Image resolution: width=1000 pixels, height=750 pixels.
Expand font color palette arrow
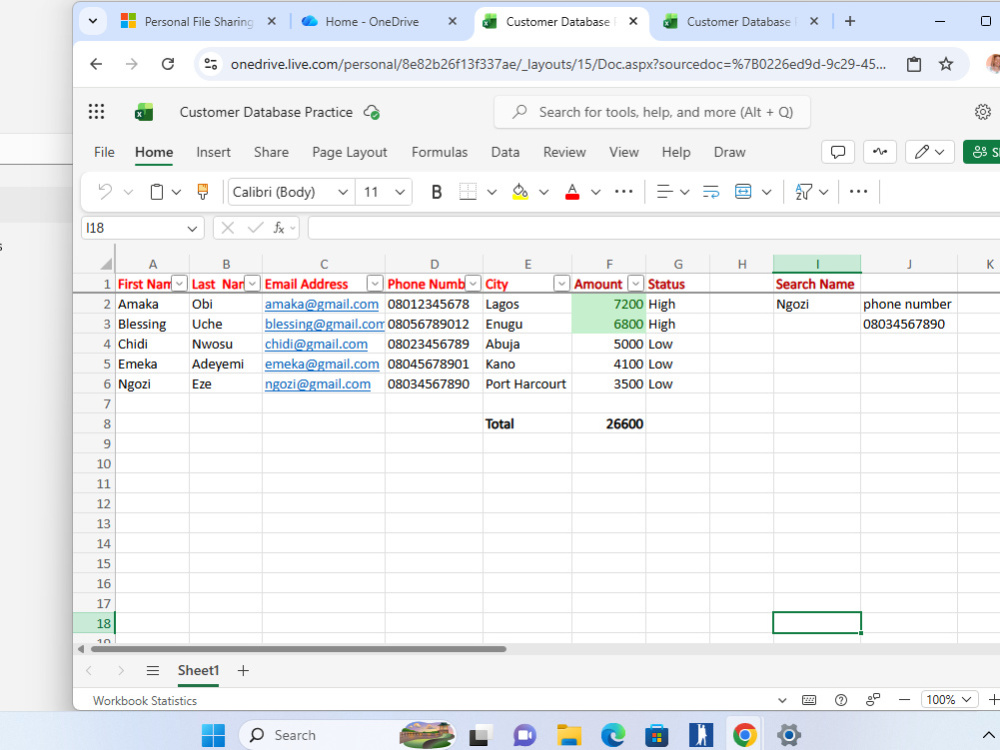(x=596, y=191)
